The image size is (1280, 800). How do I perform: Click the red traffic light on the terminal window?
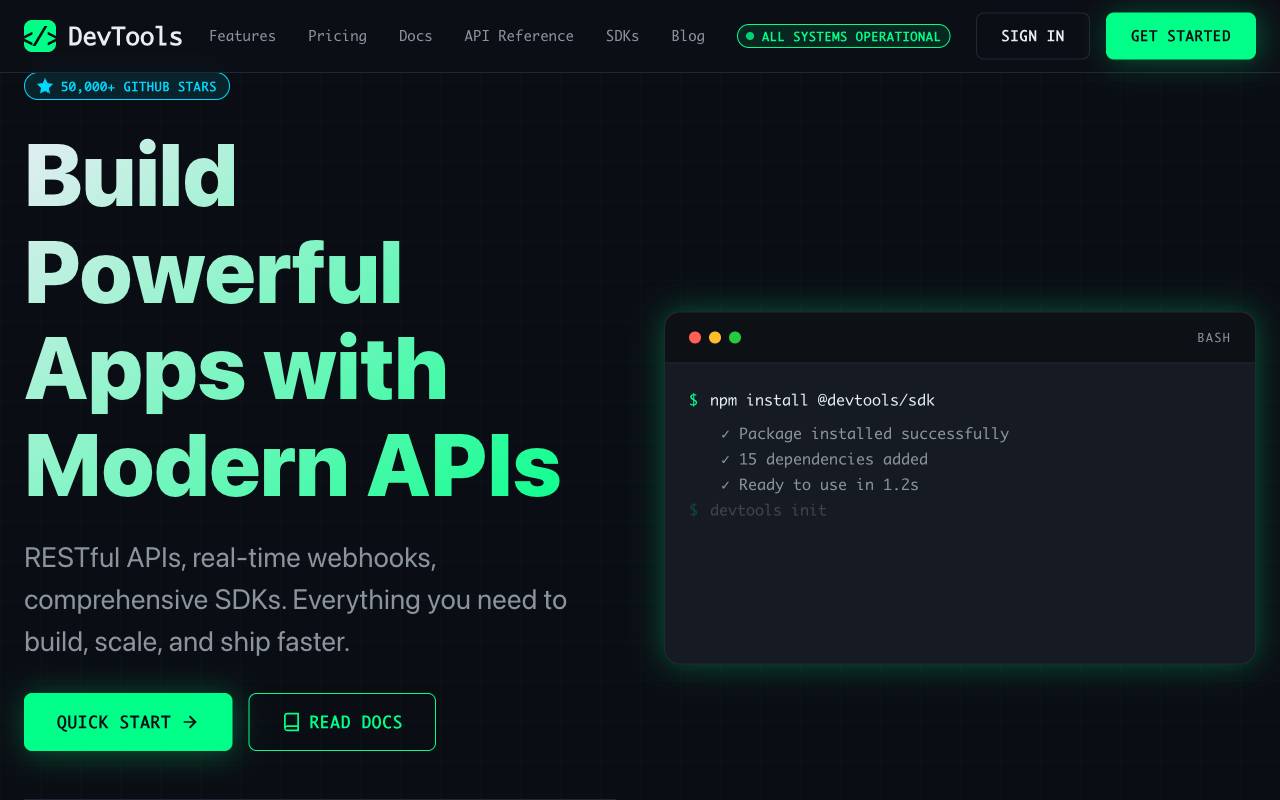[695, 338]
